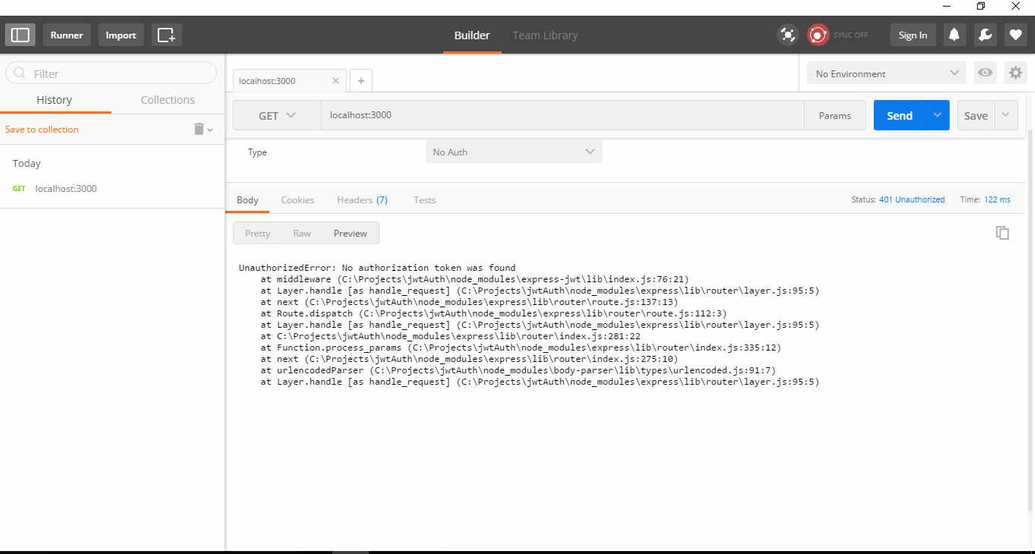Click stack trace line with urlencodedParser
Image resolution: width=1035 pixels, height=554 pixels.
(x=518, y=370)
